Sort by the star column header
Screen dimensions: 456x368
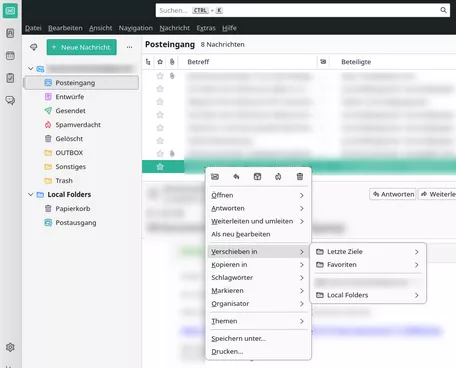tap(160, 62)
